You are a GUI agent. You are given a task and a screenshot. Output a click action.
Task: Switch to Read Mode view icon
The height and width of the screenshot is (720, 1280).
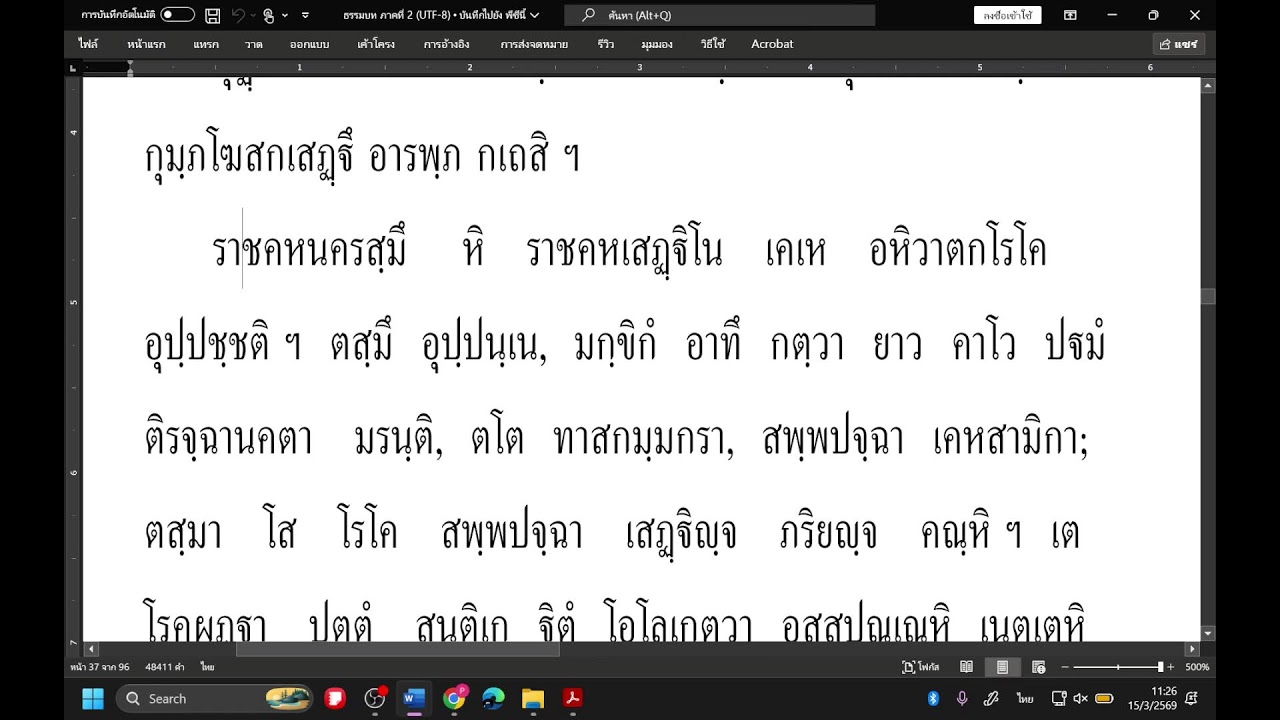pyautogui.click(x=966, y=667)
